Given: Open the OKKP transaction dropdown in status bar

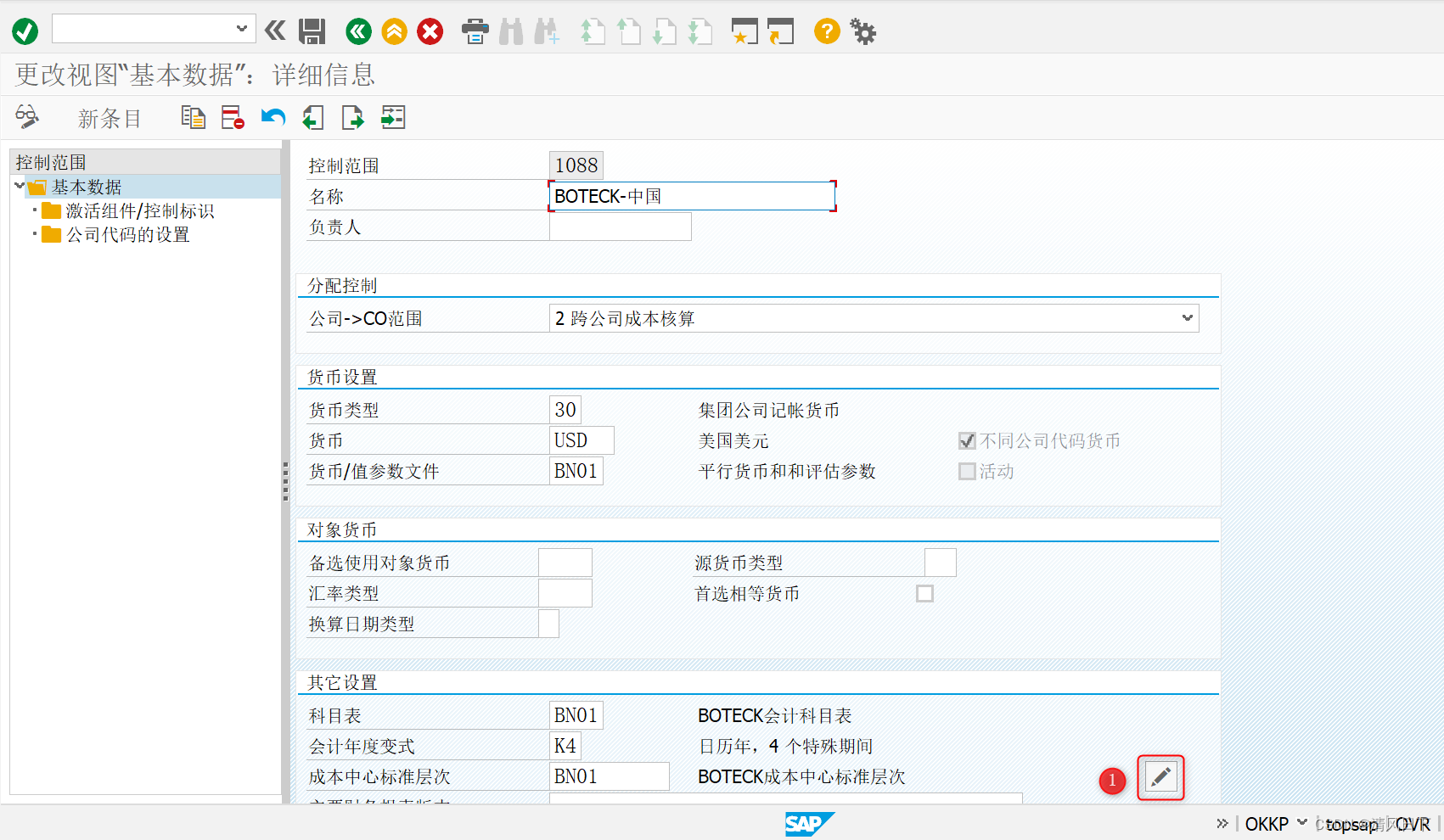Looking at the screenshot, I should pyautogui.click(x=1302, y=822).
